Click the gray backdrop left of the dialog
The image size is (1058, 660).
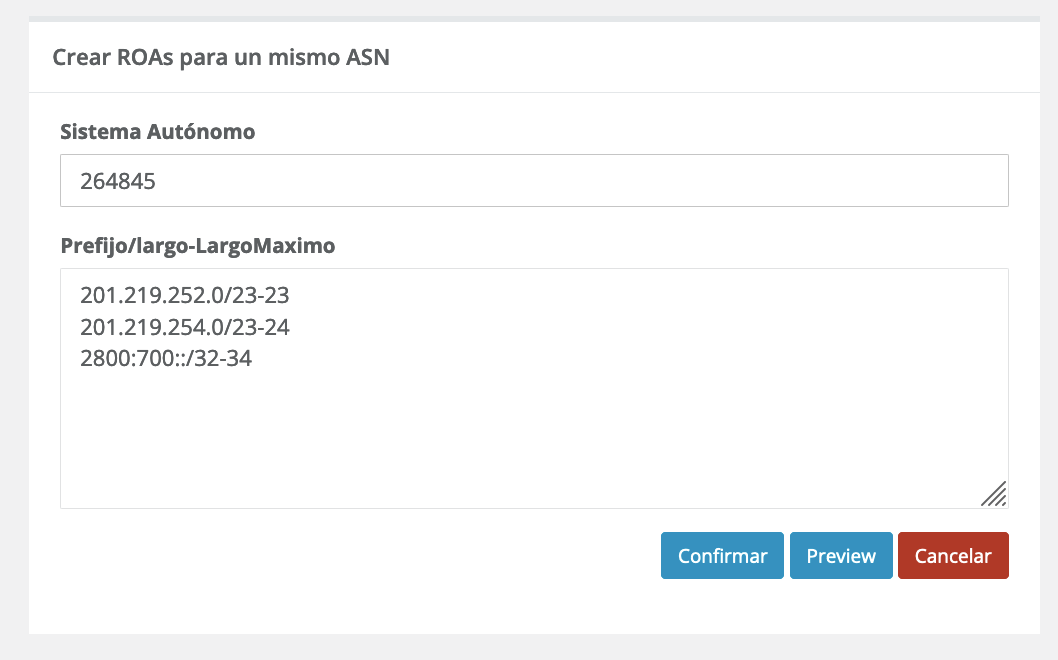[14, 330]
